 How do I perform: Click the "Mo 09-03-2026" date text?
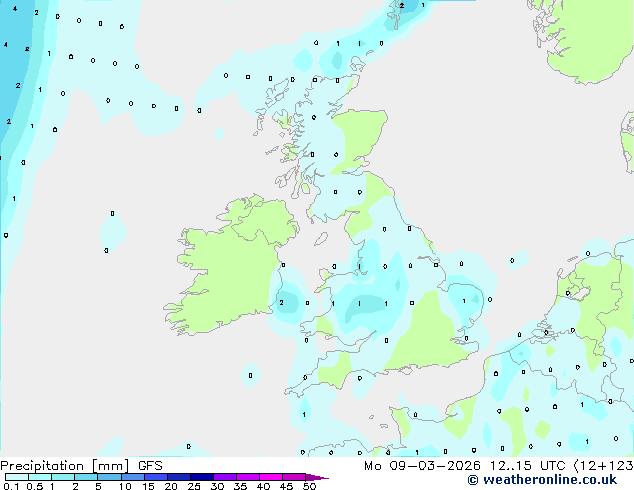[x=422, y=466]
